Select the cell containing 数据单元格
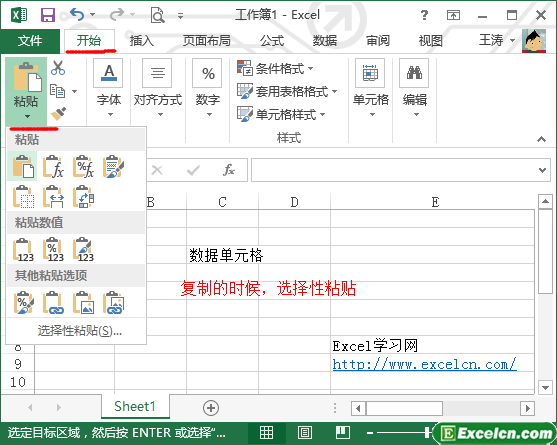This screenshot has width=557, height=445. pyautogui.click(x=222, y=255)
